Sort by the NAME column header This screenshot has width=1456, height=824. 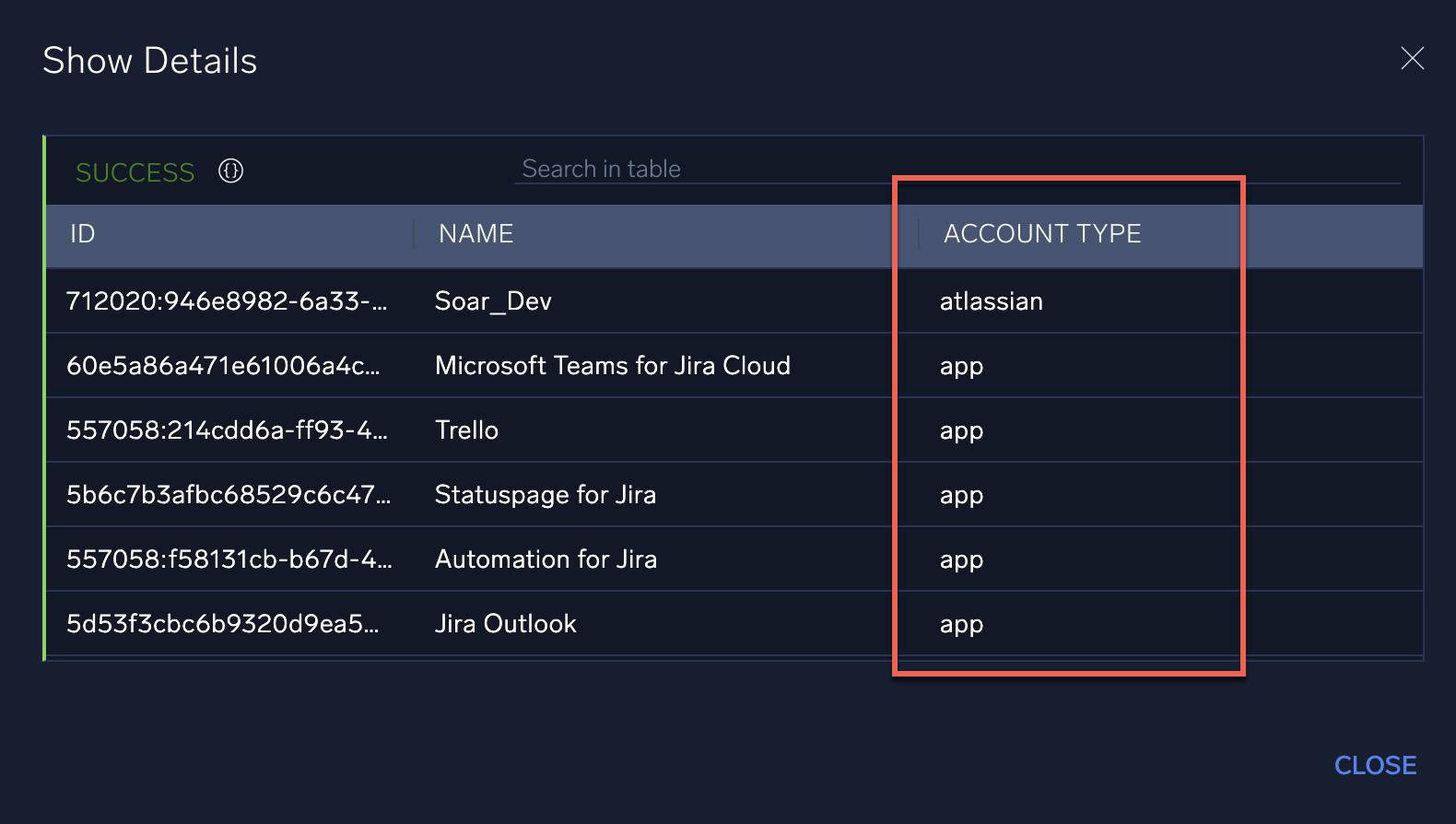[x=476, y=234]
